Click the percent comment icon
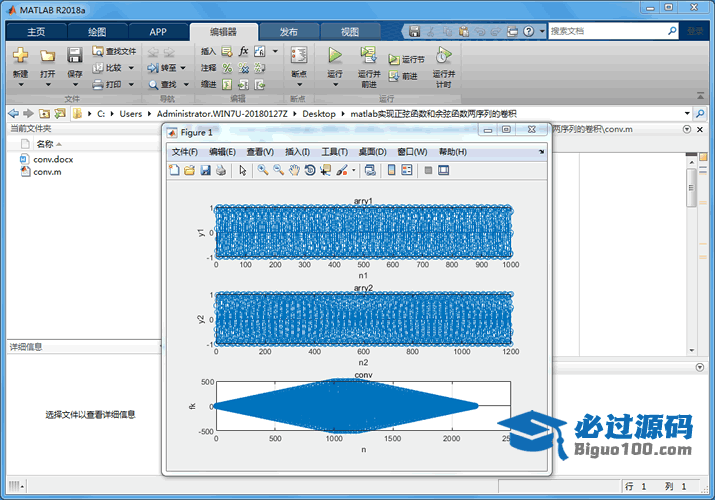The image size is (715, 500). coord(227,68)
